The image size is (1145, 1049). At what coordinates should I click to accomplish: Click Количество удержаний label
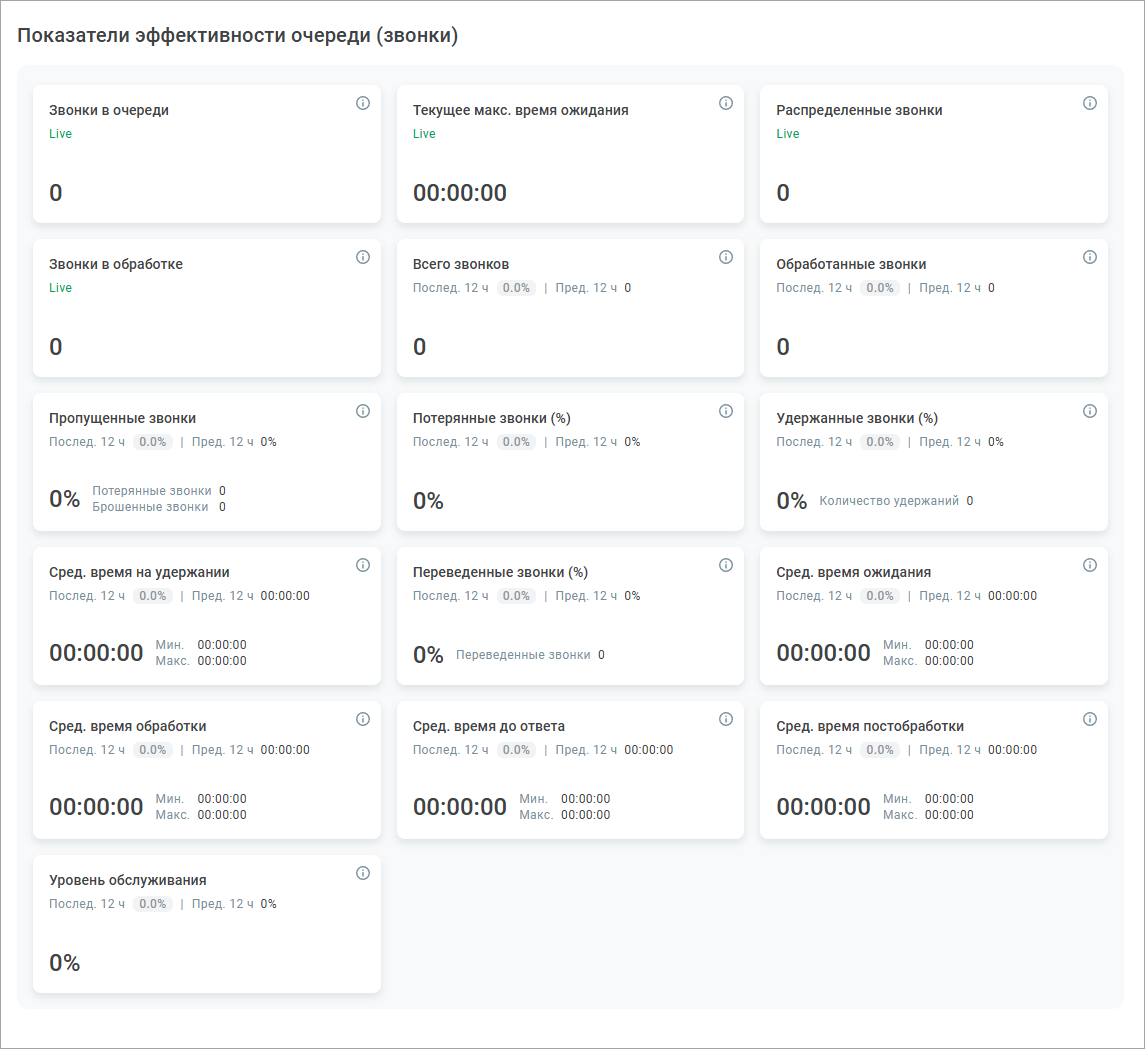click(889, 501)
